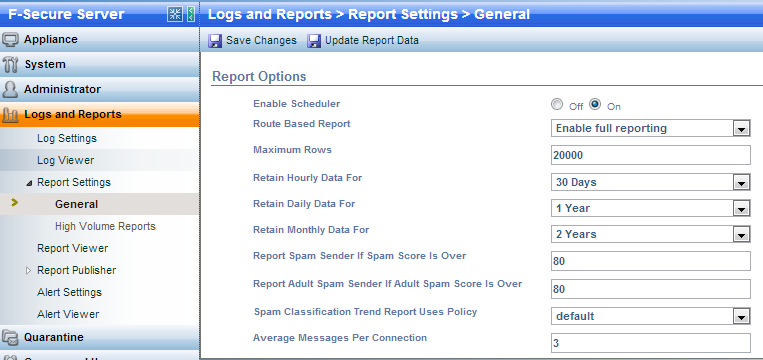
Task: Open Alert Settings in sidebar
Action: click(70, 292)
